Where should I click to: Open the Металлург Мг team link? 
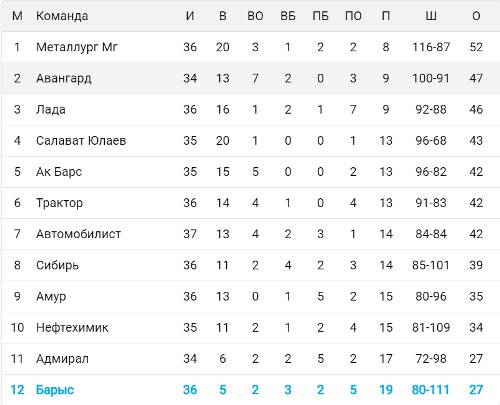coord(77,47)
